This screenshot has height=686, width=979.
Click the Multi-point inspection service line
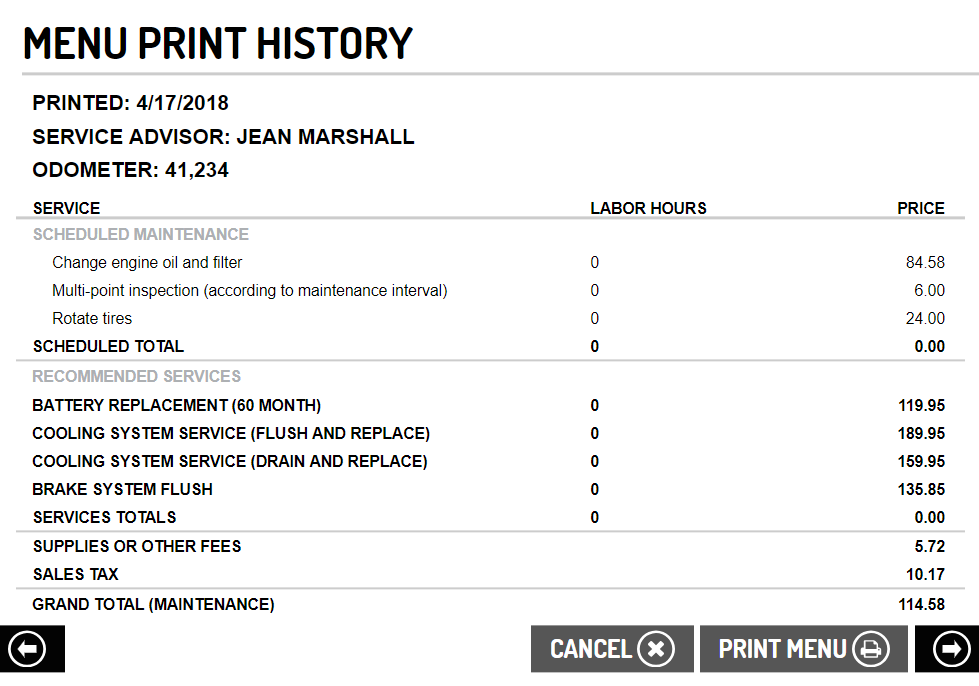click(x=249, y=291)
